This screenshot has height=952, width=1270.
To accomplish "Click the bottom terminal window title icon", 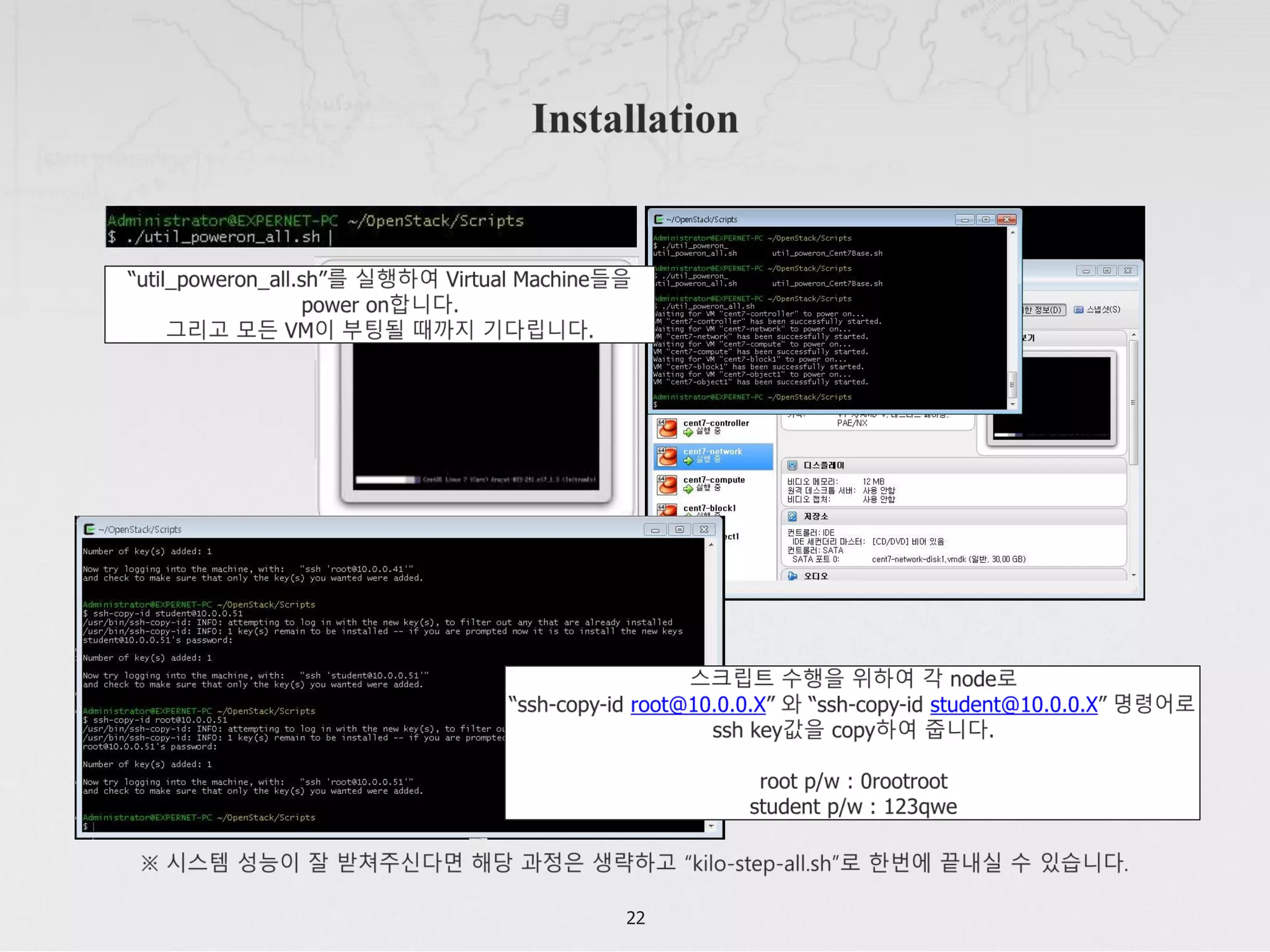I will [x=89, y=529].
